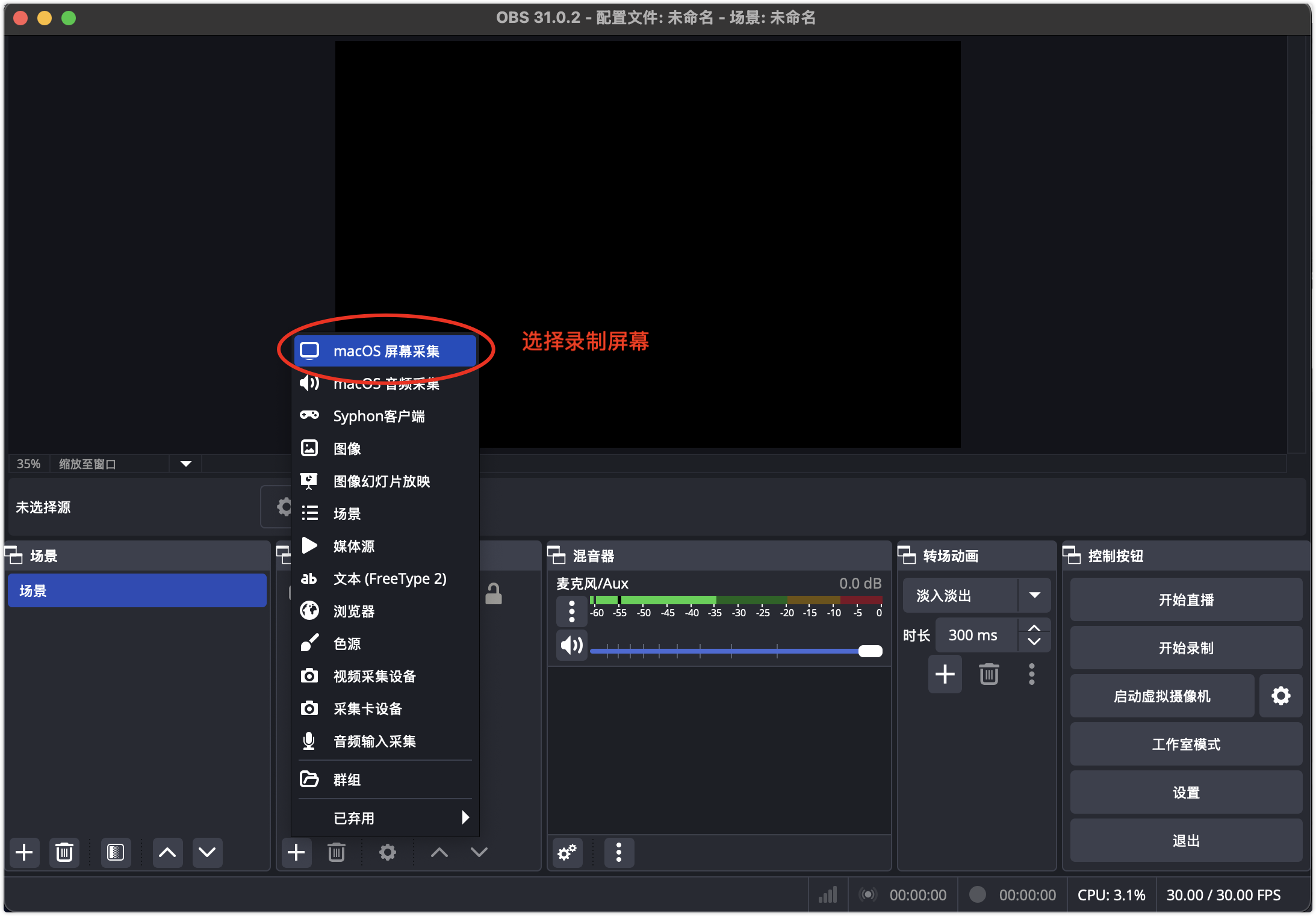Viewport: 1316px width, 916px height.
Task: Click the 未选择源 label
Action: pos(43,507)
